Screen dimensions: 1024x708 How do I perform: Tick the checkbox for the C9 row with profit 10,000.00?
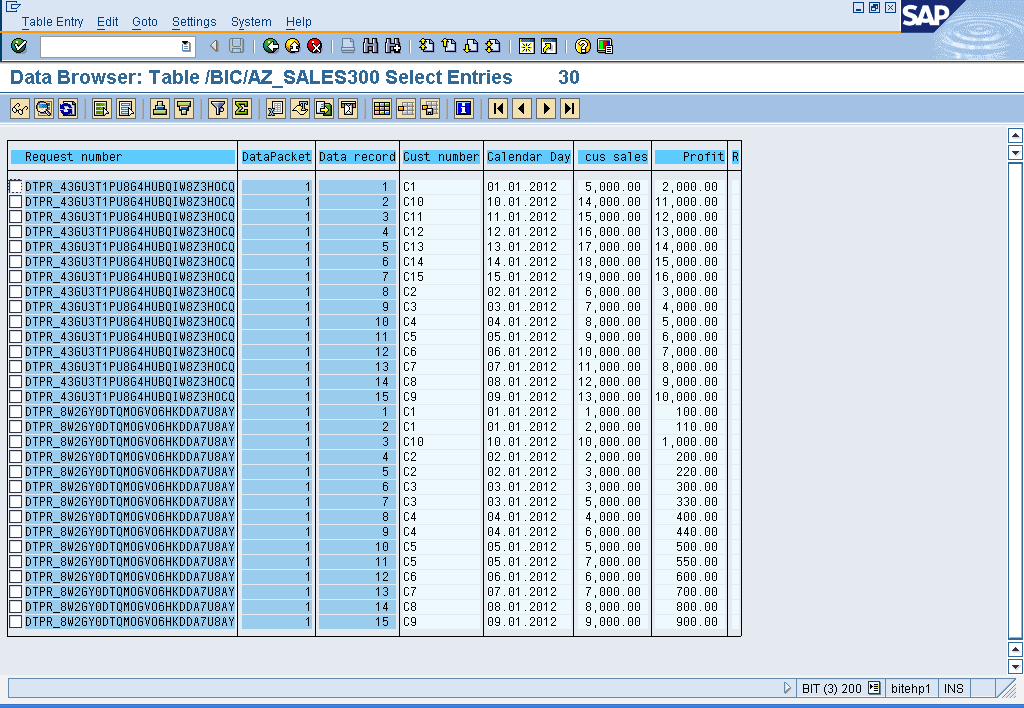16,397
